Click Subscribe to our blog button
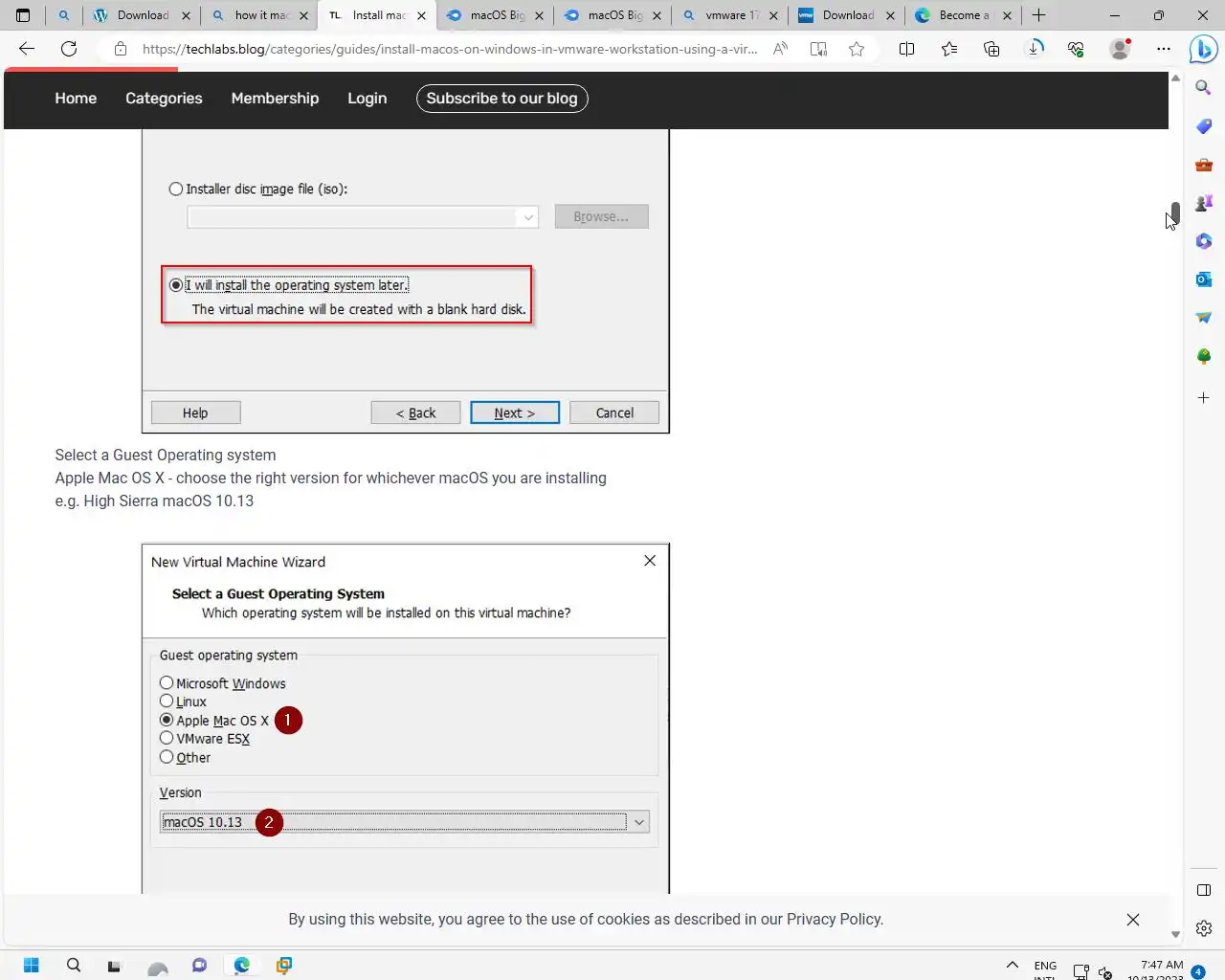The image size is (1225, 980). pos(501,99)
